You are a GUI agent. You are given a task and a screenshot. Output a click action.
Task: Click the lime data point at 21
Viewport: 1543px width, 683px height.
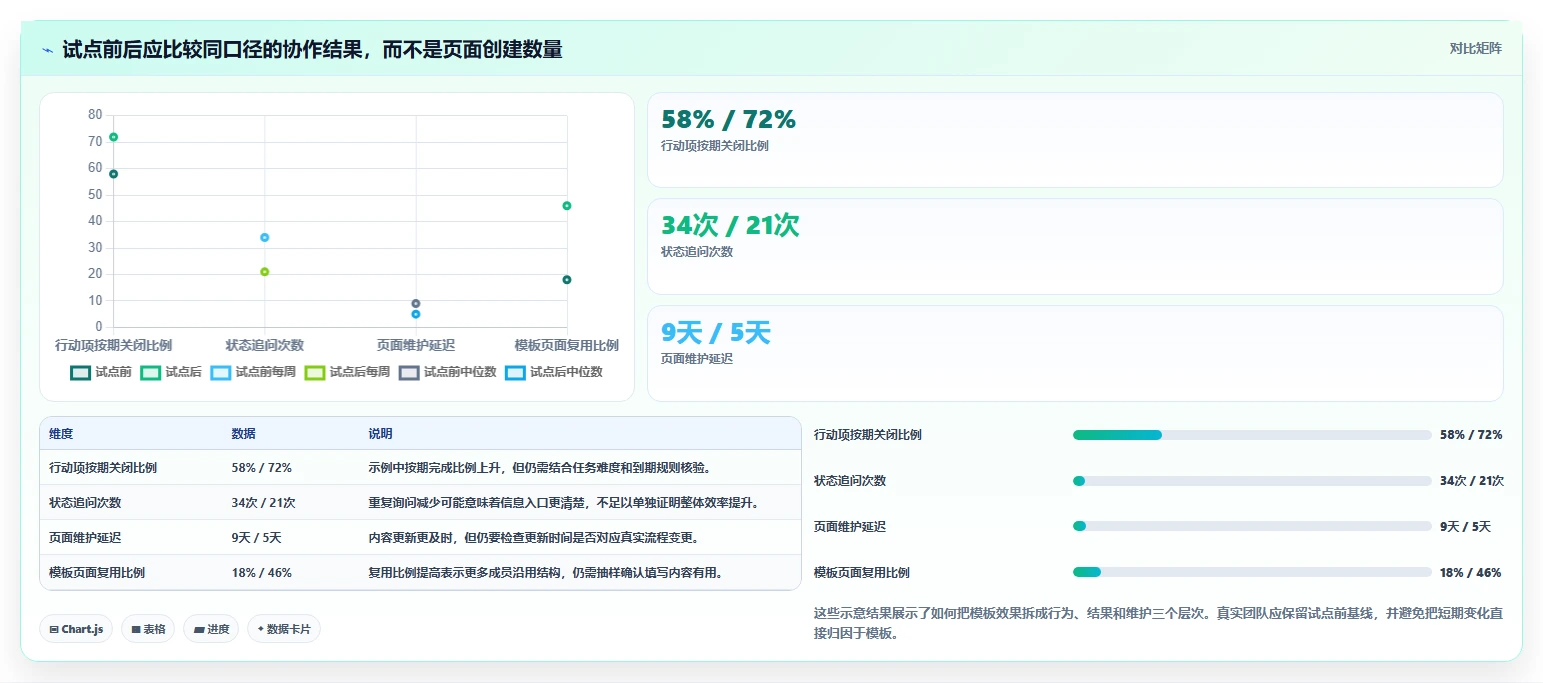(265, 272)
